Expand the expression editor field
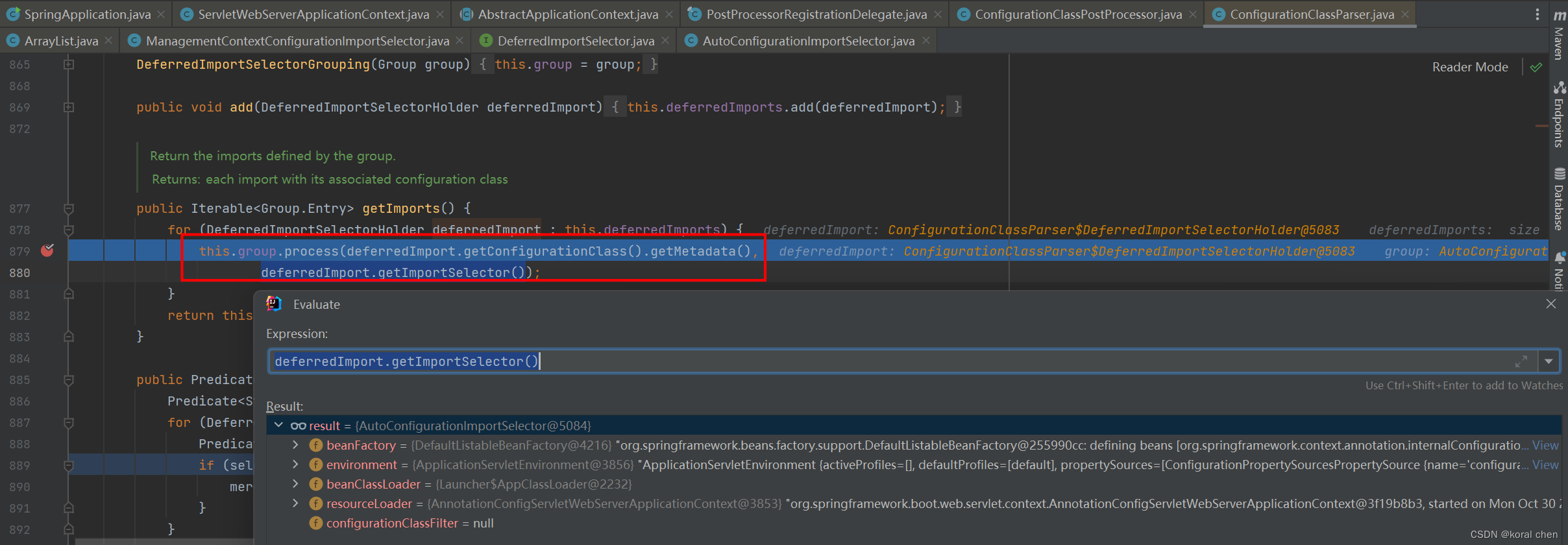 pyautogui.click(x=1521, y=361)
